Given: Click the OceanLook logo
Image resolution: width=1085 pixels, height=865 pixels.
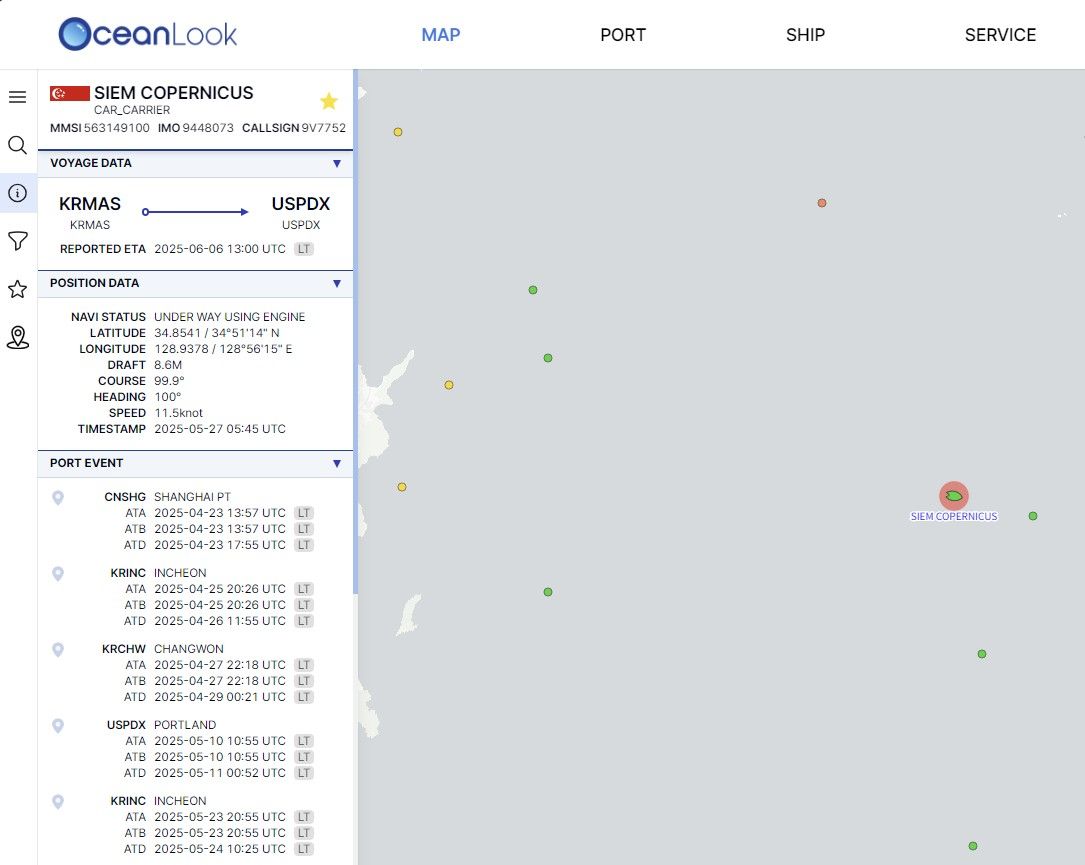Looking at the screenshot, I should pos(148,35).
